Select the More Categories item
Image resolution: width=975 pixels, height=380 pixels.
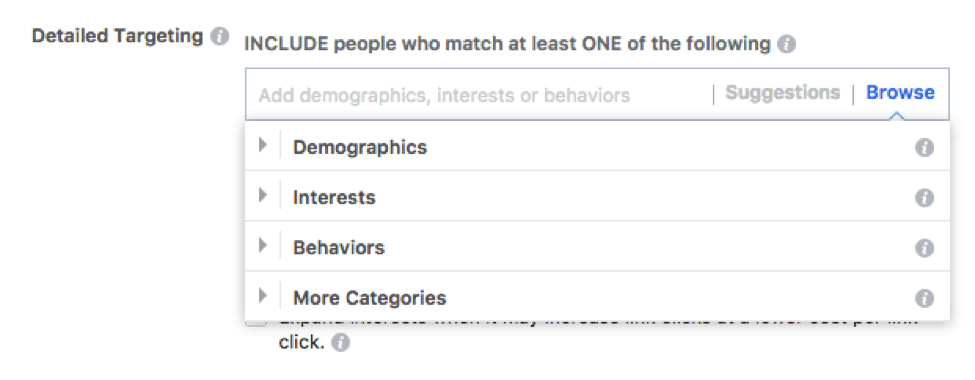click(369, 298)
